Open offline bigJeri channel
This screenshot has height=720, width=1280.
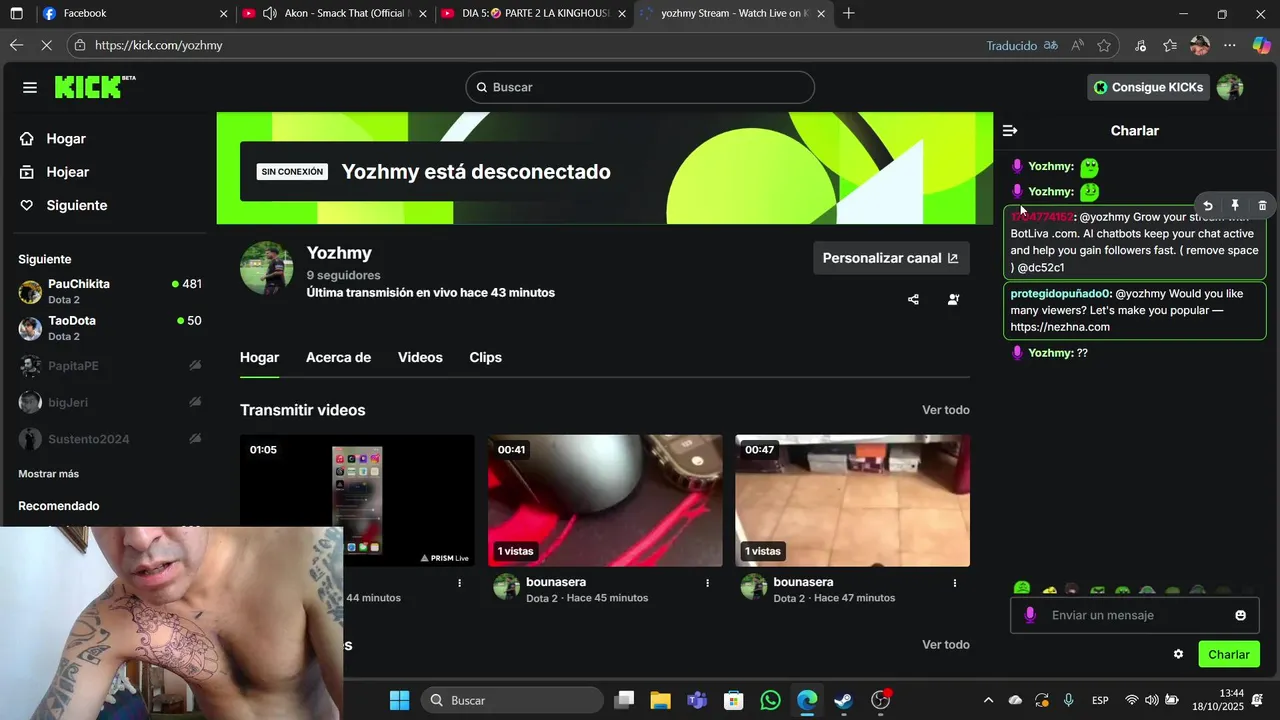point(110,402)
